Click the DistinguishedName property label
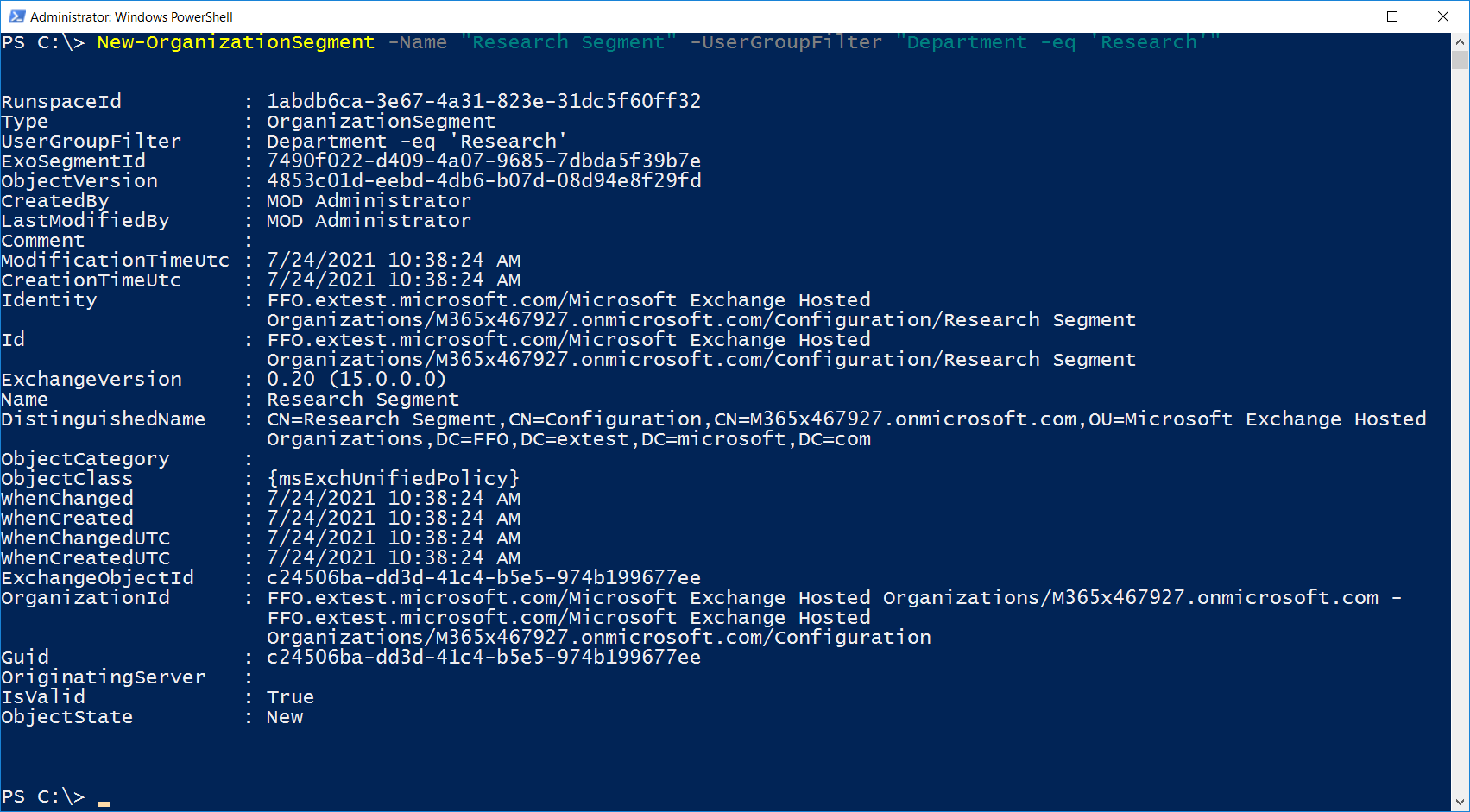 104,419
